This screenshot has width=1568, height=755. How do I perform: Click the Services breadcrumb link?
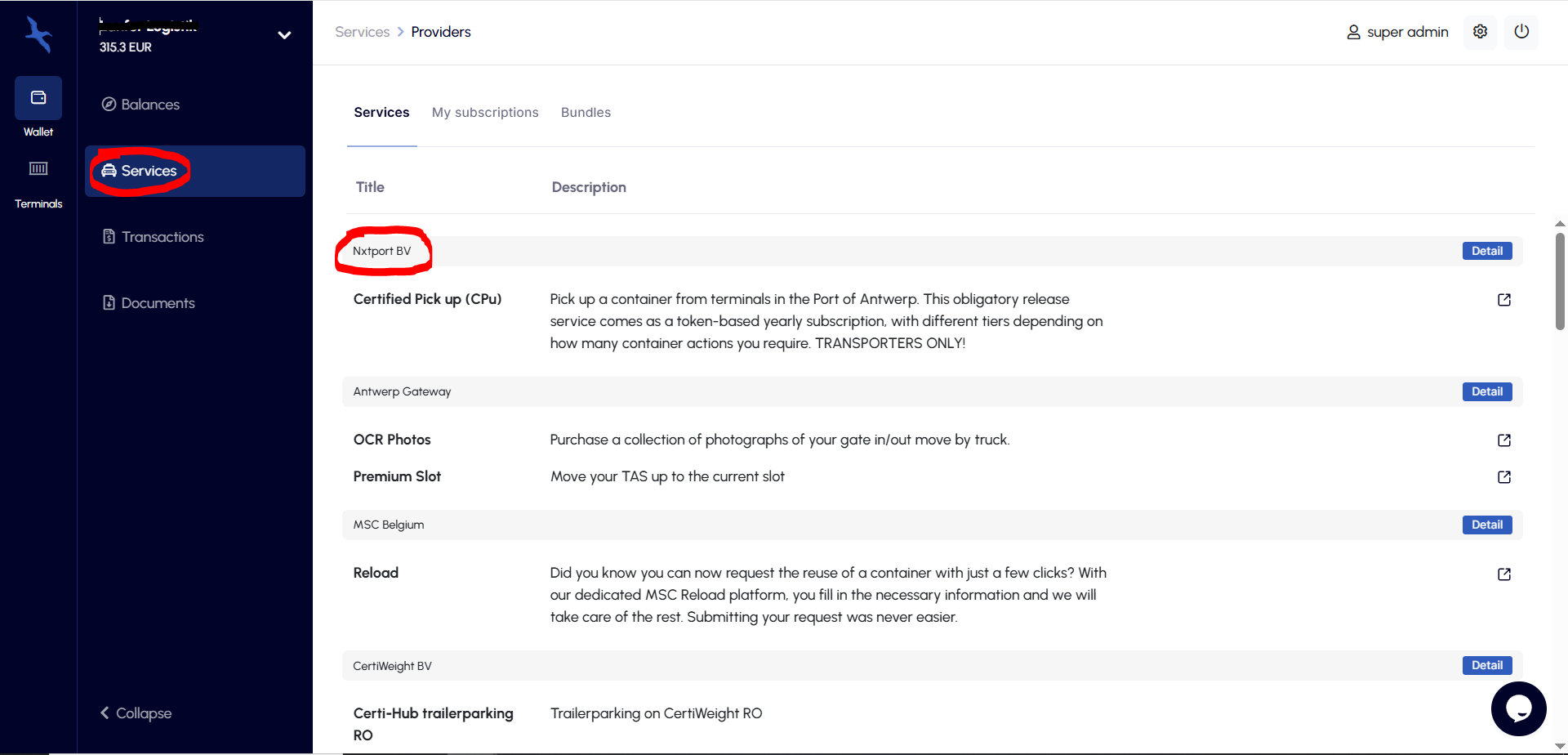click(x=363, y=32)
